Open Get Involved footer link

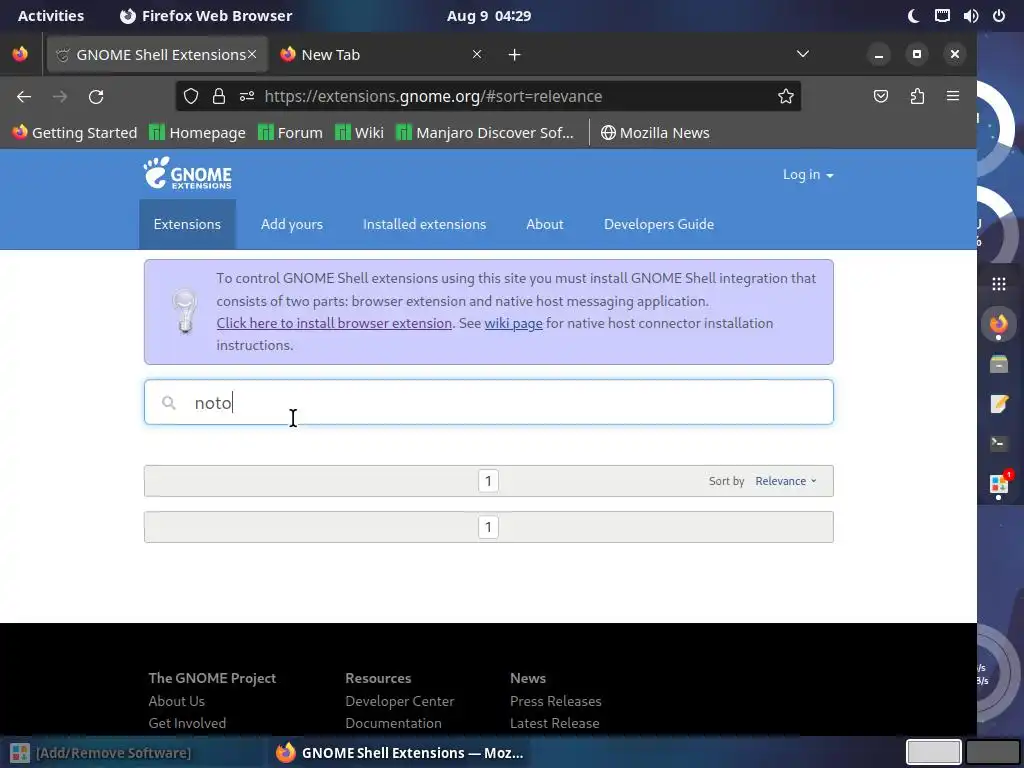[187, 723]
